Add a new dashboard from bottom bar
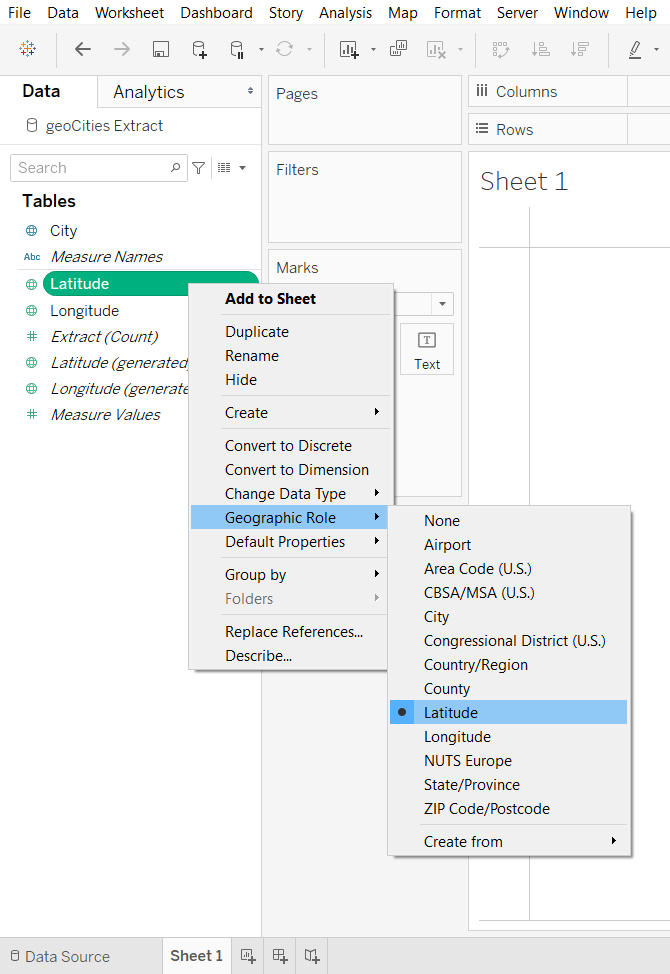 [280, 956]
